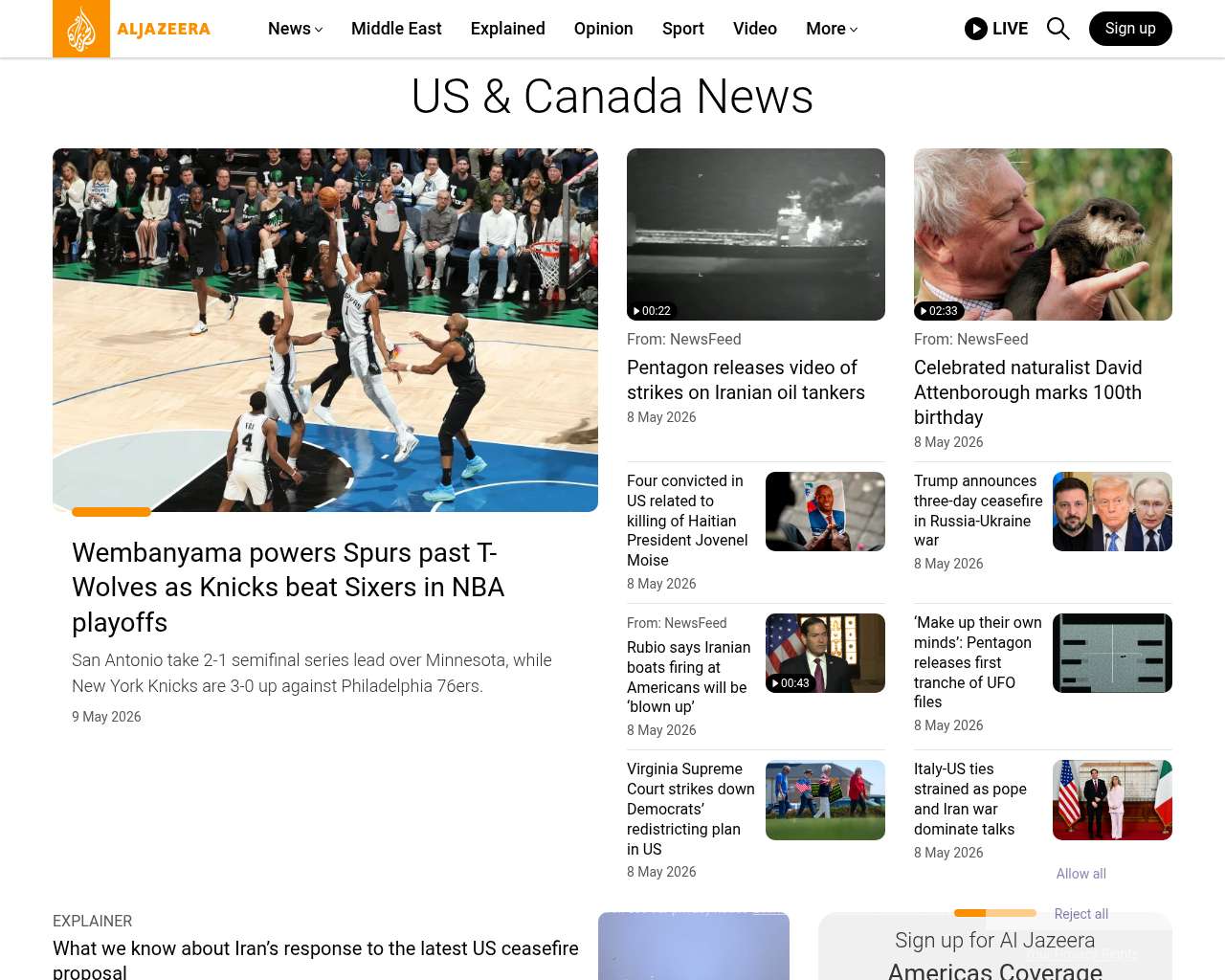Open the Italy-US ties flag thumbnail
Viewport: 1225px width, 980px height.
(1112, 800)
